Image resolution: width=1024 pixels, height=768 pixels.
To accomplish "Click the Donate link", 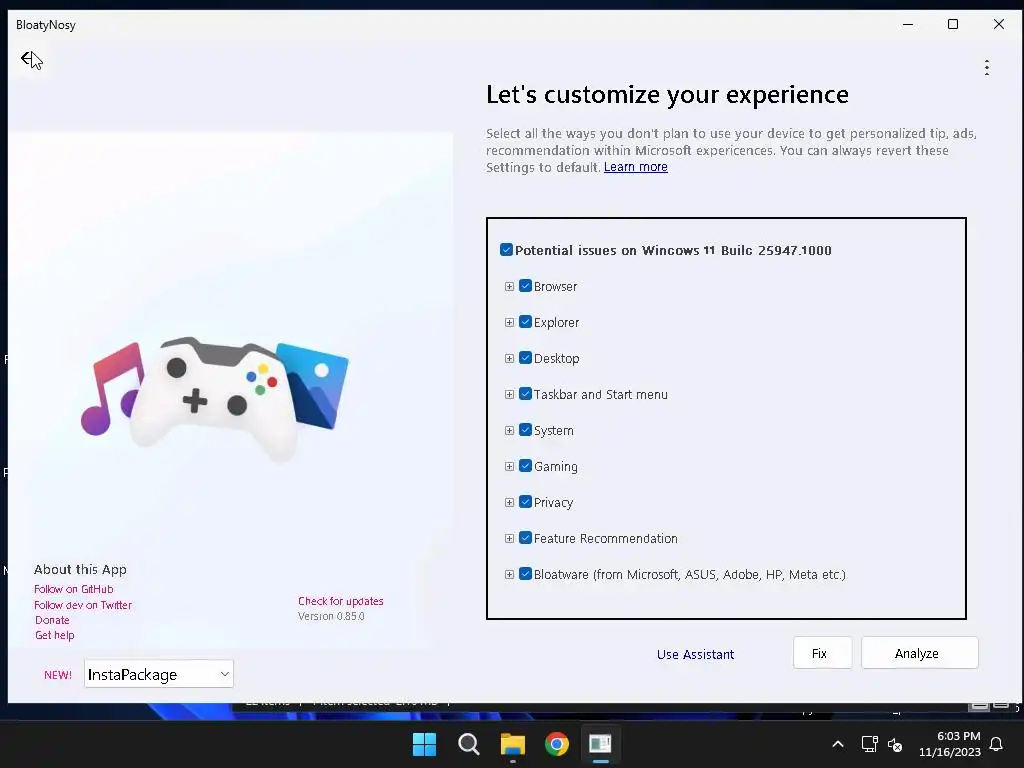I will (52, 620).
